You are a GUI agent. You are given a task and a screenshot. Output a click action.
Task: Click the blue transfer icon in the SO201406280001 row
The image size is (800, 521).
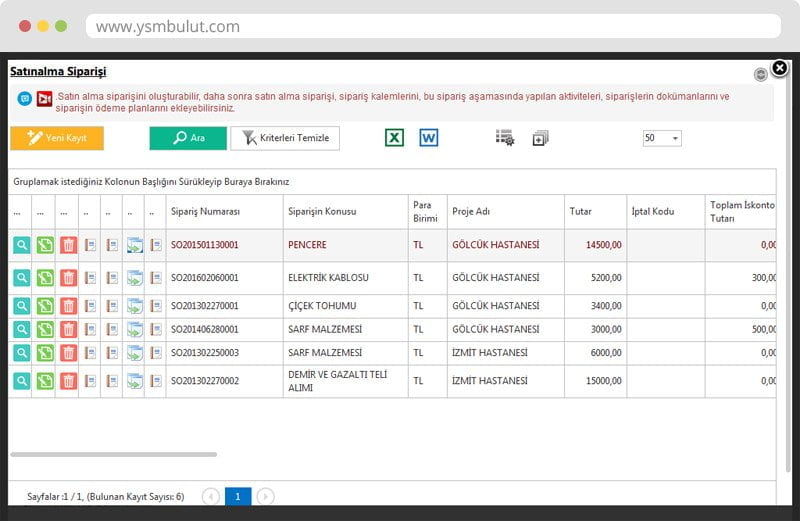click(x=134, y=329)
